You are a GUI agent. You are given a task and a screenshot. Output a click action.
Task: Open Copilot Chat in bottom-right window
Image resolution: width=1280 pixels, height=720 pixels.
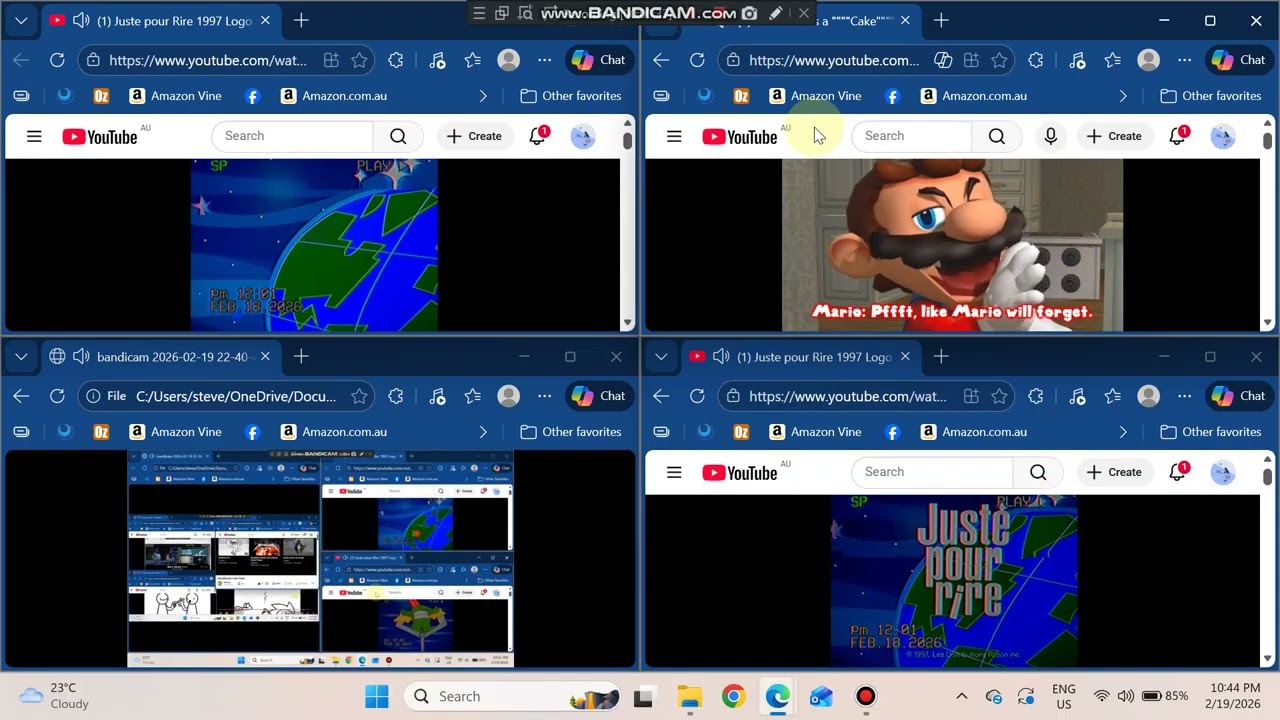1238,396
